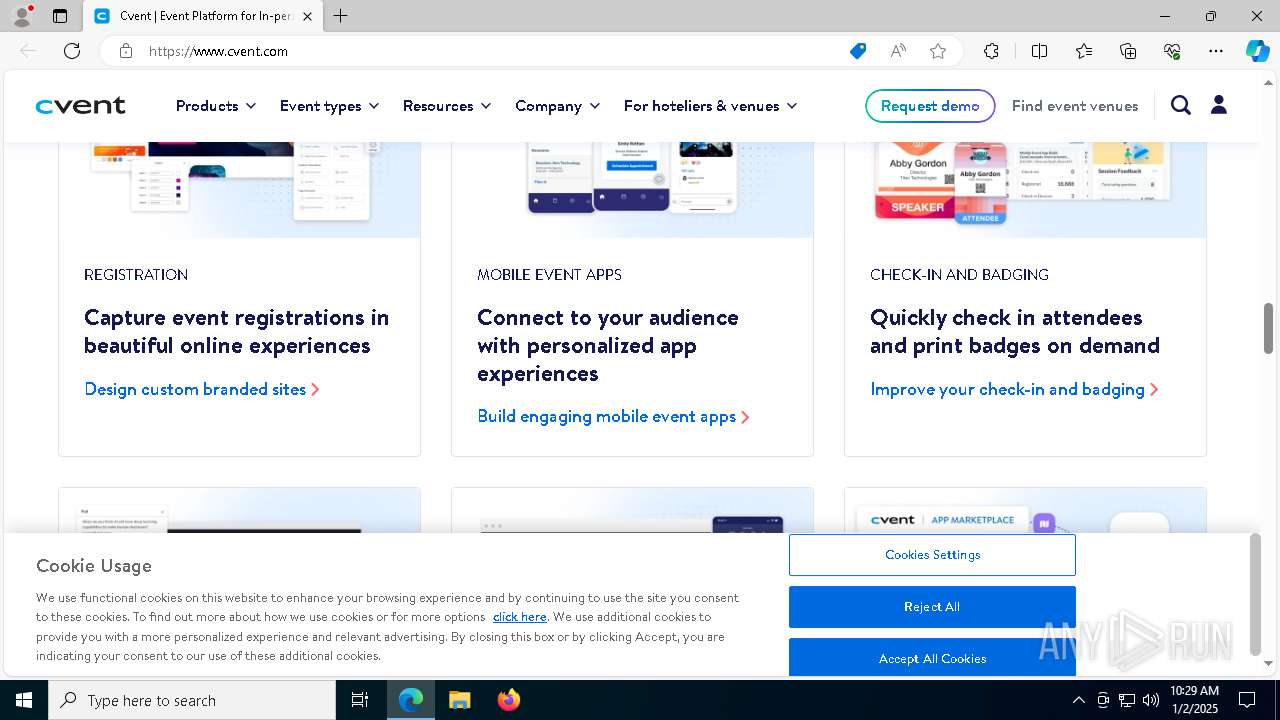Launch Copilot sidebar icon
The height and width of the screenshot is (720, 1280).
[1257, 51]
